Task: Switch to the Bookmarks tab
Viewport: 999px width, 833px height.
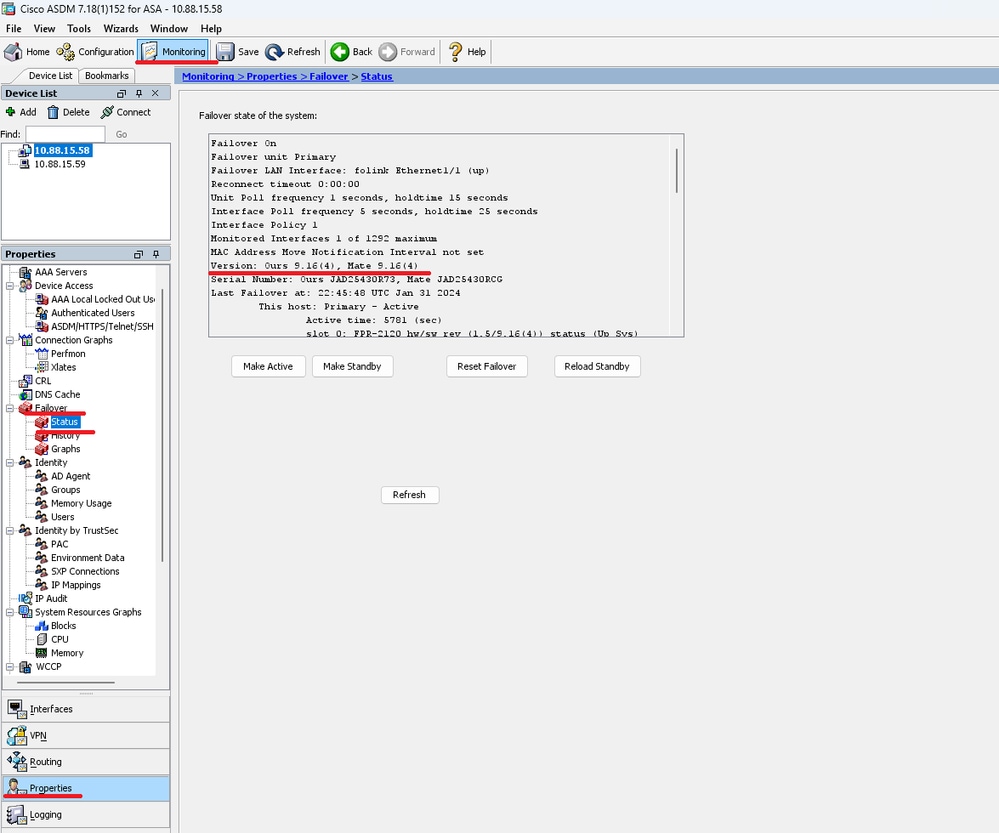Action: tap(106, 76)
